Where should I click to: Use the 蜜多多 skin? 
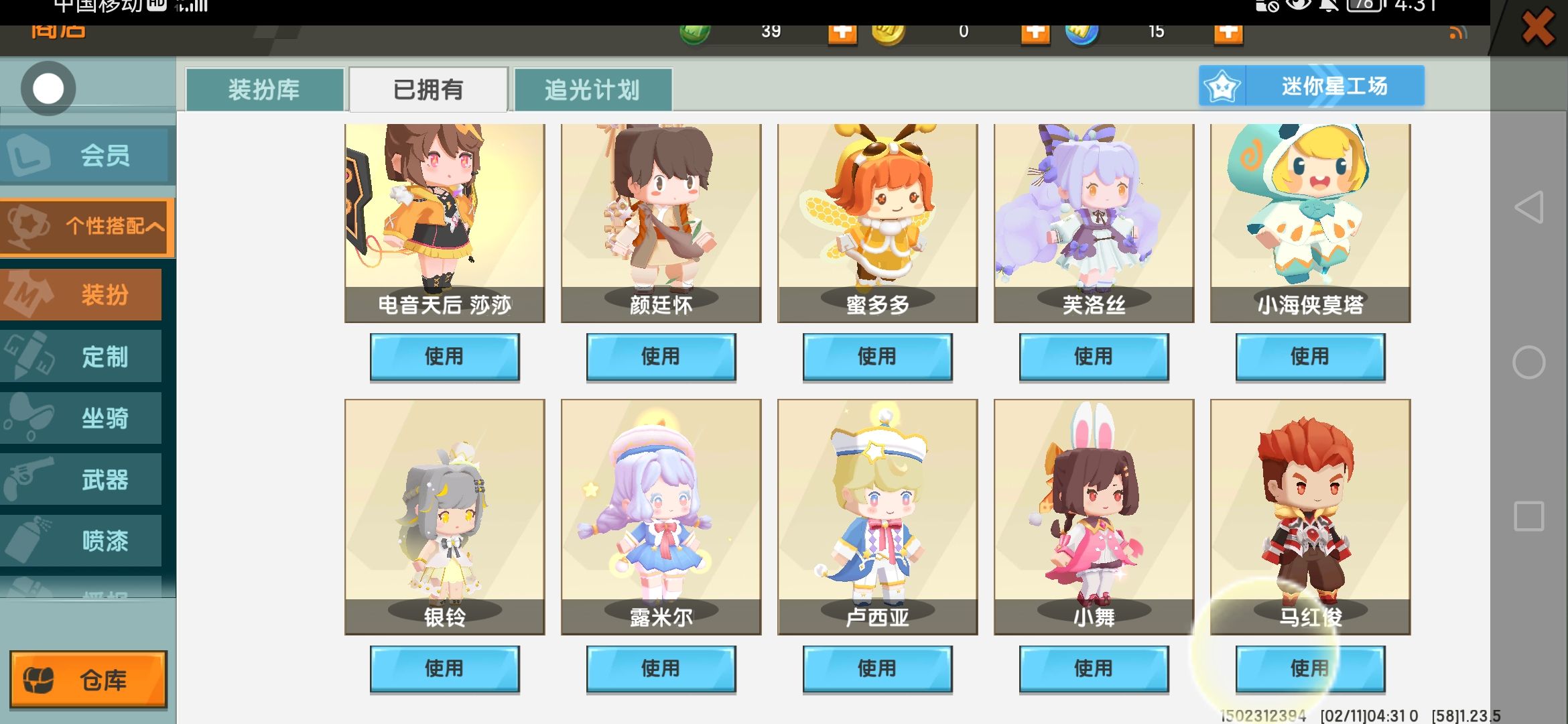pyautogui.click(x=877, y=357)
